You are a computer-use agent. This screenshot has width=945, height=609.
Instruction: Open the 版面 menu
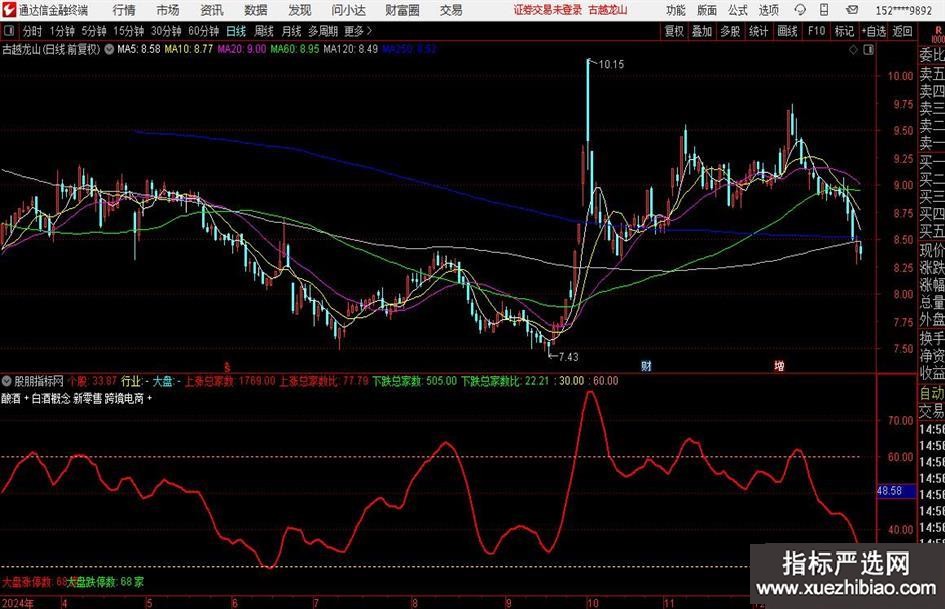(706, 10)
